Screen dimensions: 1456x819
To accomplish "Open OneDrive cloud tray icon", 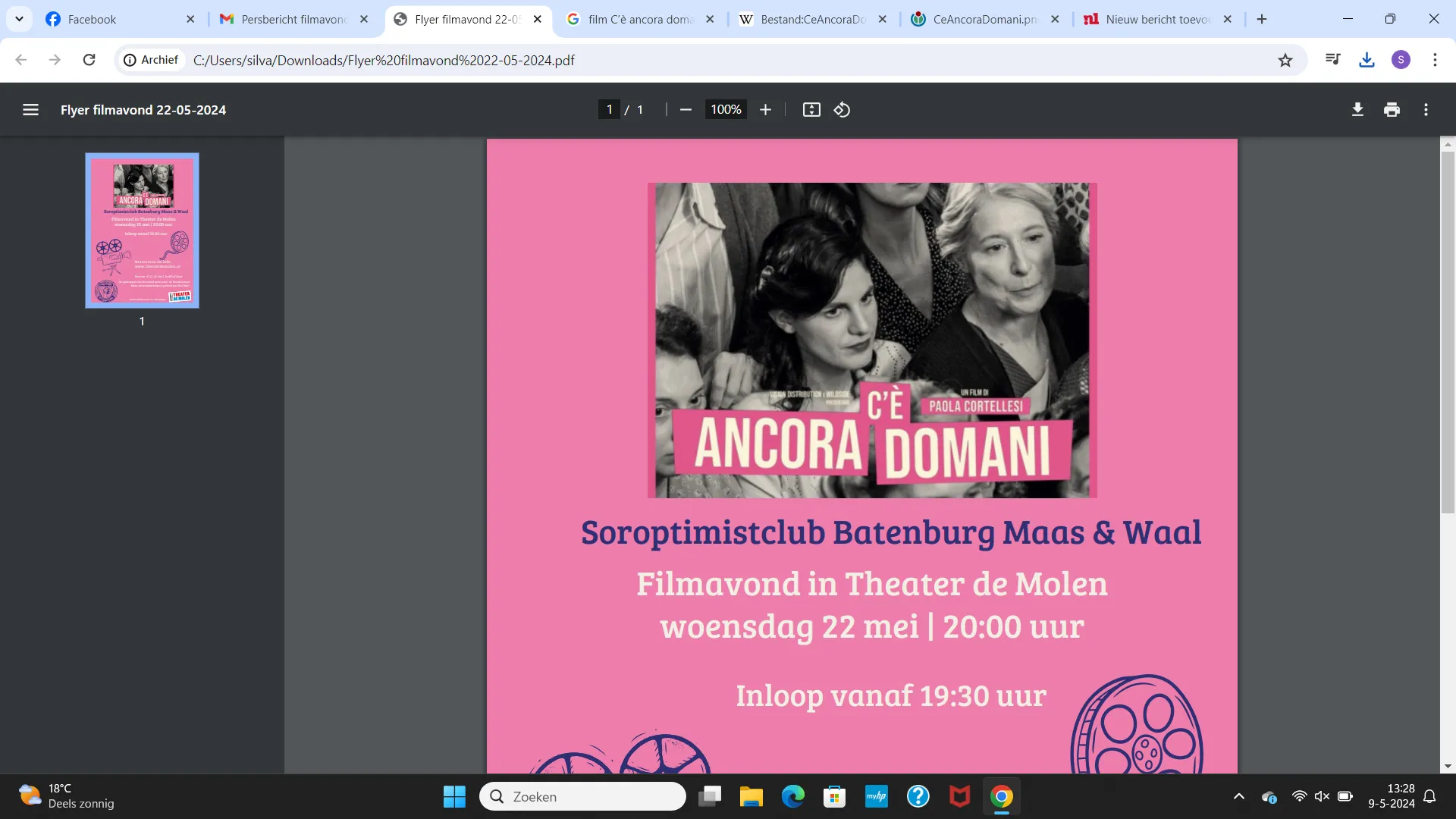I will coord(1269,797).
